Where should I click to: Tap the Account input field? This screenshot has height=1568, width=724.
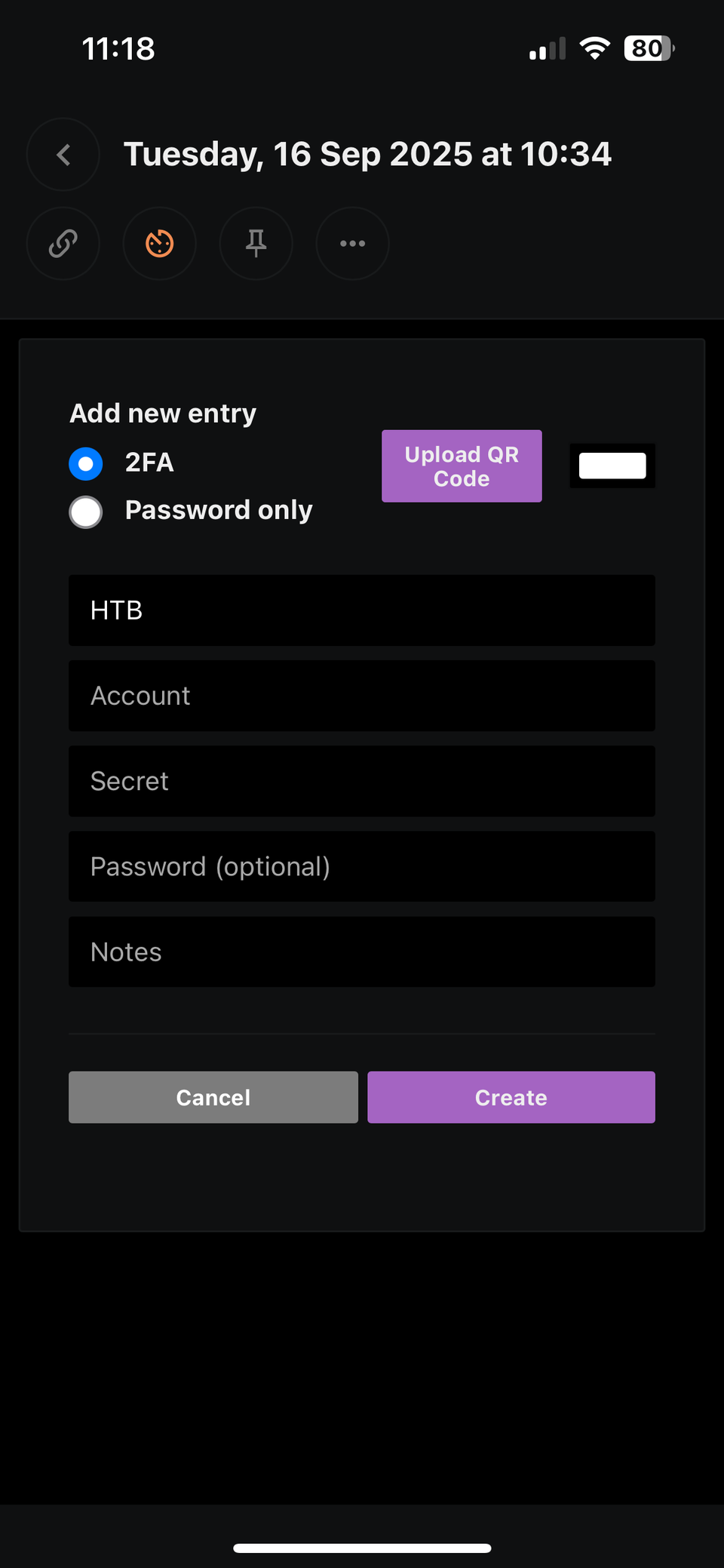pos(362,696)
